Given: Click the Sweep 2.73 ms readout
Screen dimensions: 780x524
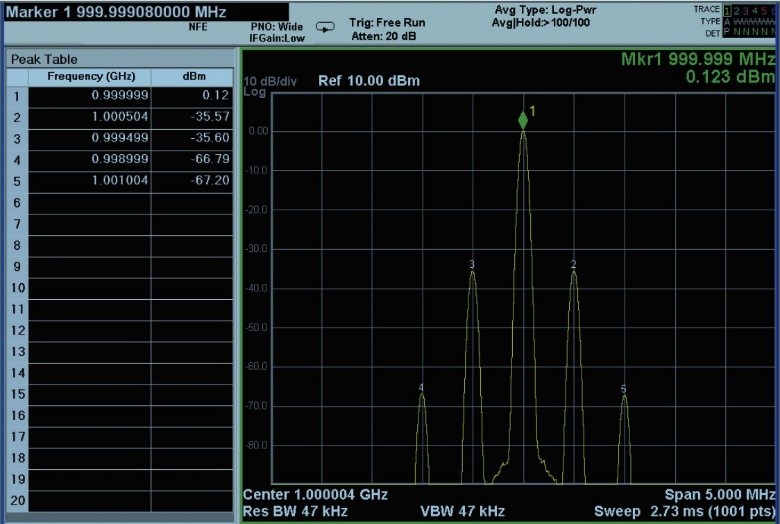Looking at the screenshot, I should pyautogui.click(x=684, y=512).
